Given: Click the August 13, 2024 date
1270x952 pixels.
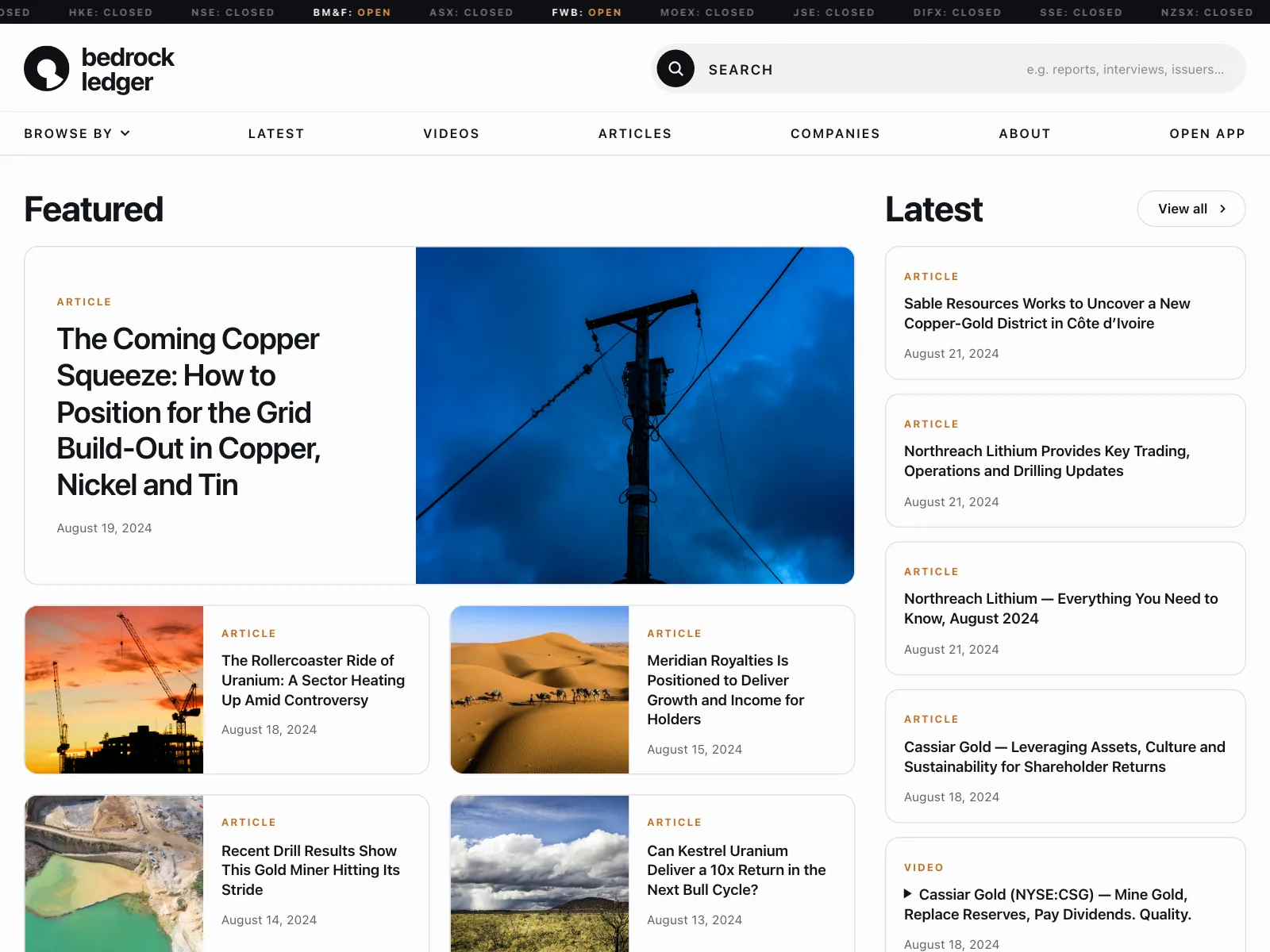Looking at the screenshot, I should click(x=695, y=919).
